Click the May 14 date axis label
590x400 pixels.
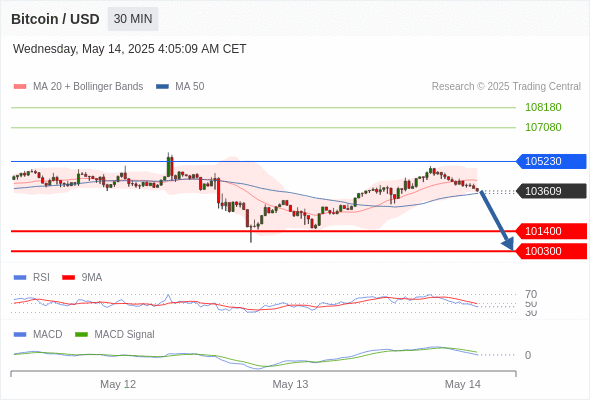tap(462, 384)
